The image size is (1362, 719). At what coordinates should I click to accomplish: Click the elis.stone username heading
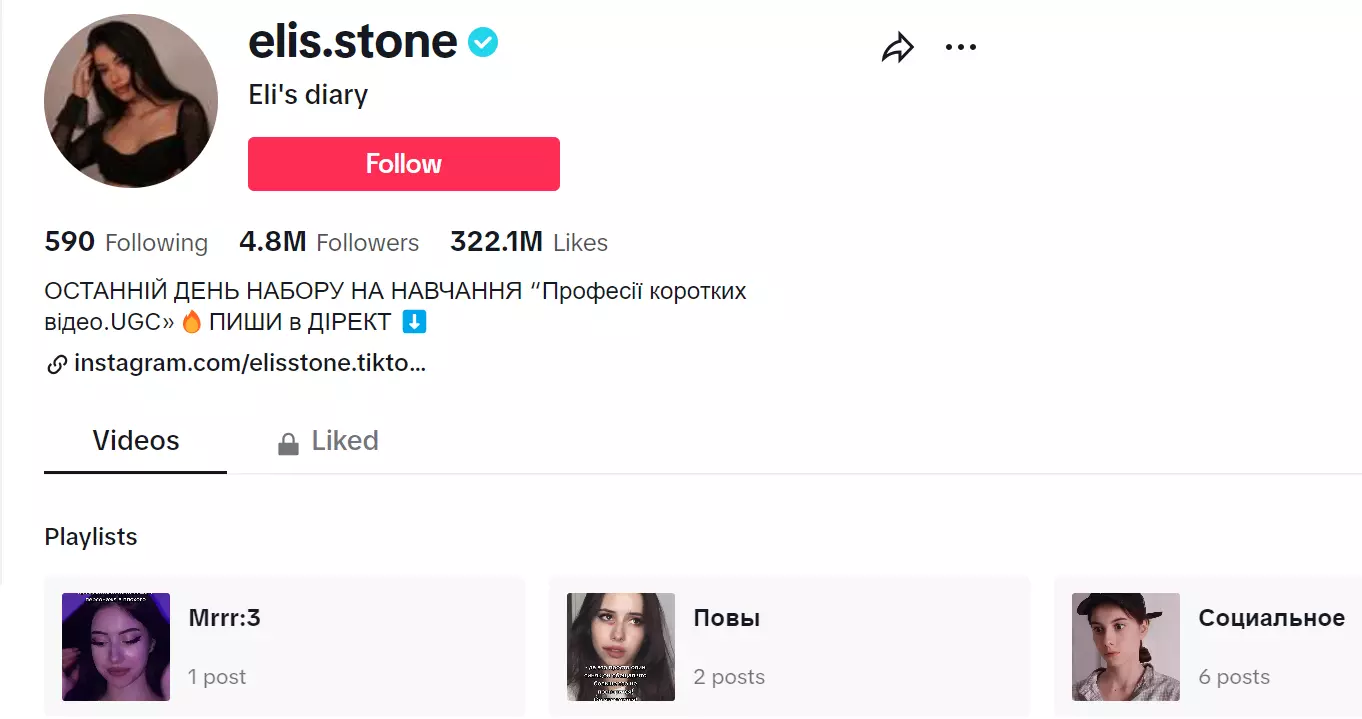[x=352, y=42]
